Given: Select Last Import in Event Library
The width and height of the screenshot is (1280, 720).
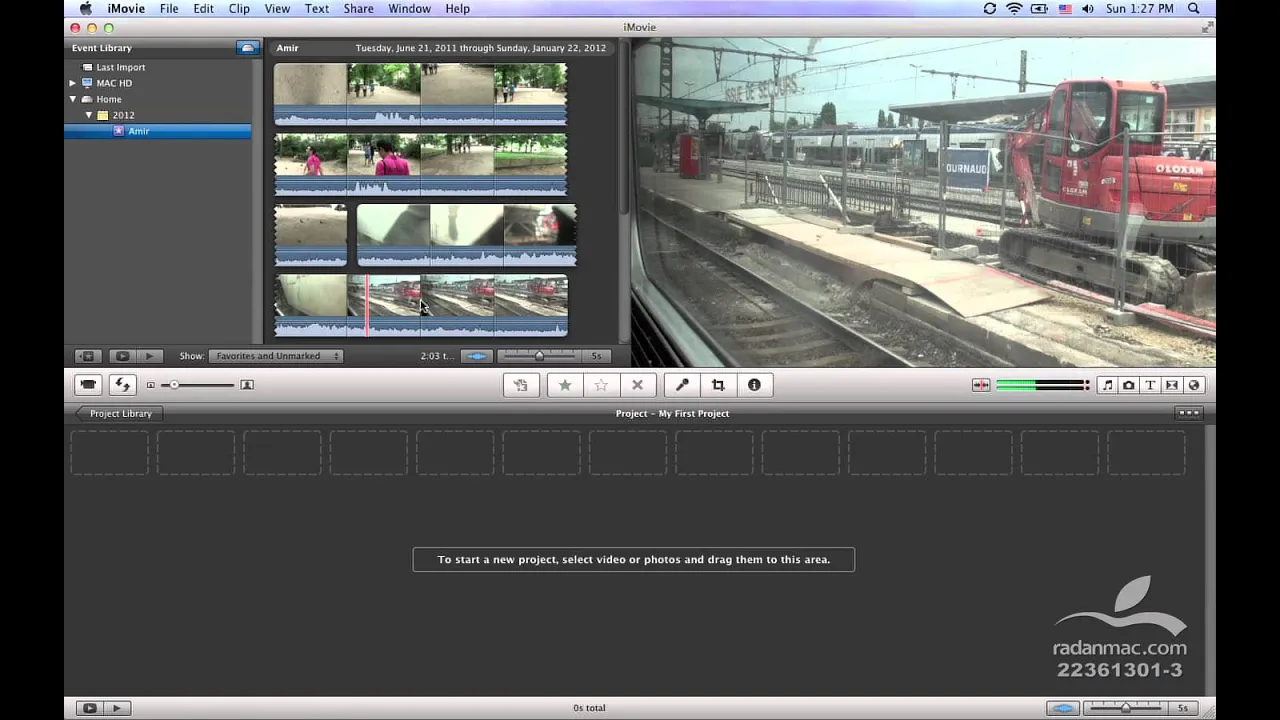Looking at the screenshot, I should (x=120, y=67).
